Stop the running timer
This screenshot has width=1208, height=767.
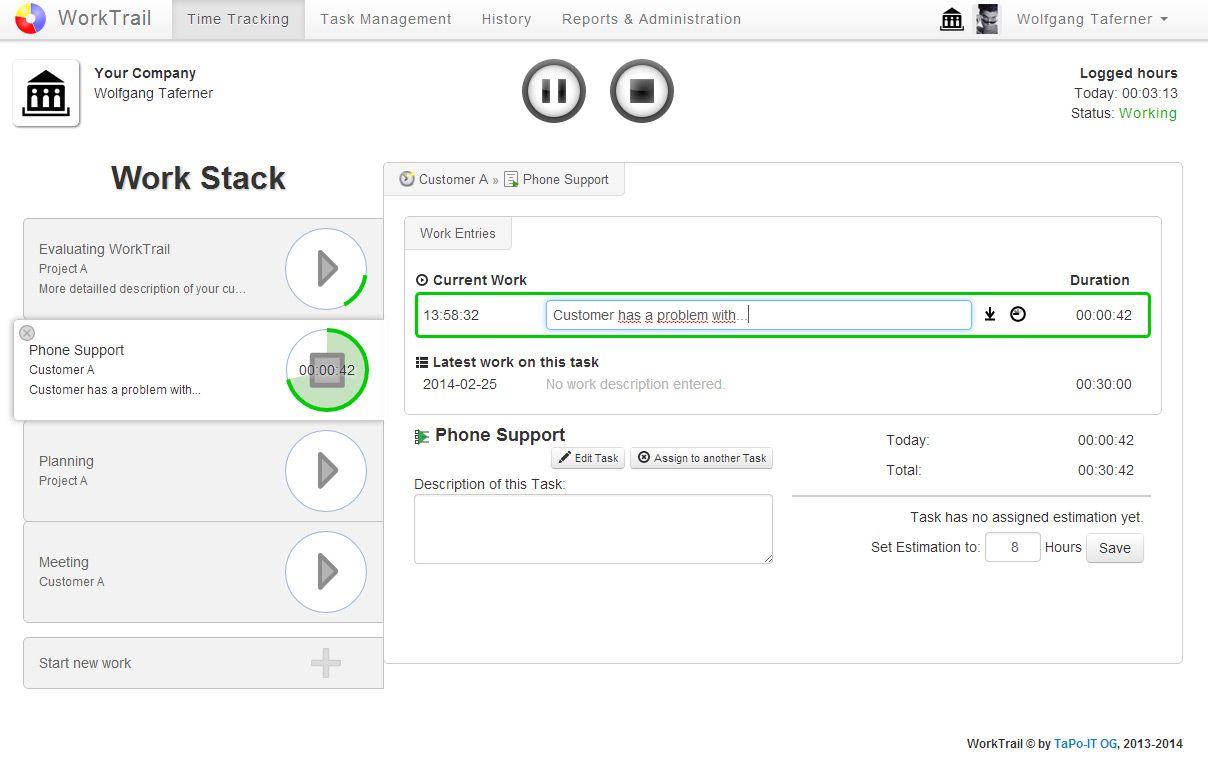click(641, 90)
